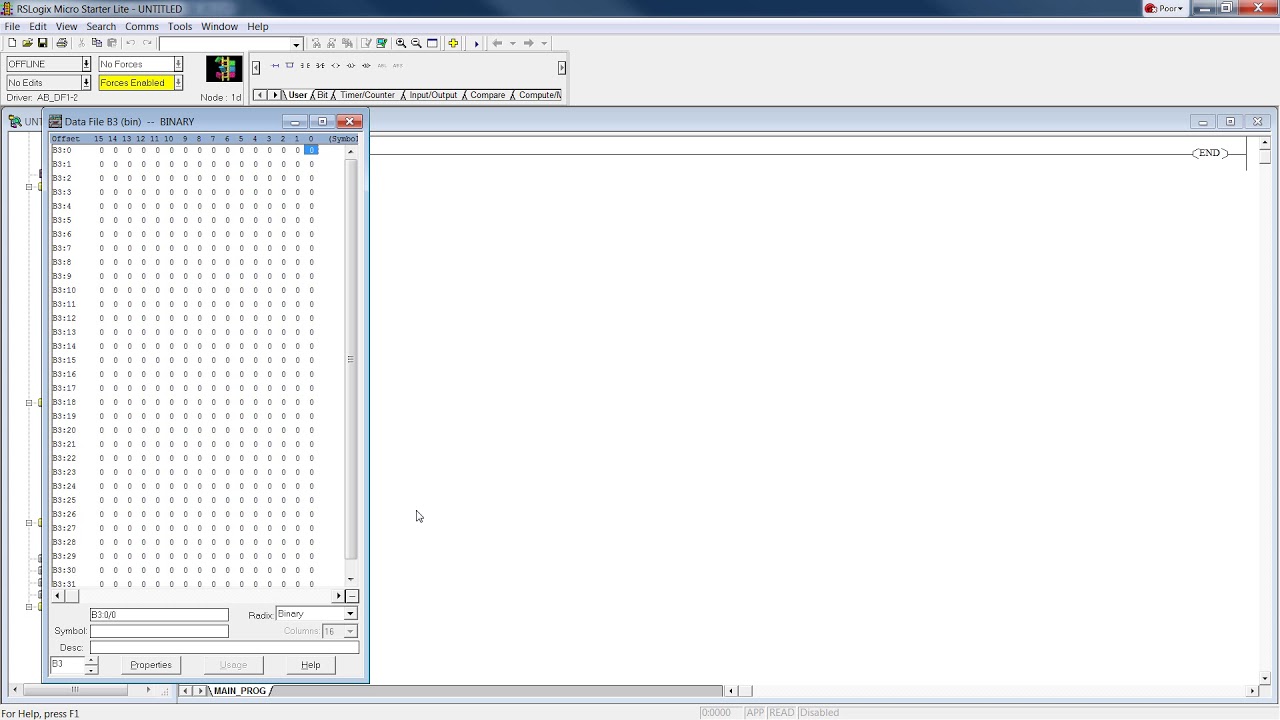This screenshot has height=720, width=1280.
Task: Click the data file horizontal scrollbar right arrow
Action: 339,595
